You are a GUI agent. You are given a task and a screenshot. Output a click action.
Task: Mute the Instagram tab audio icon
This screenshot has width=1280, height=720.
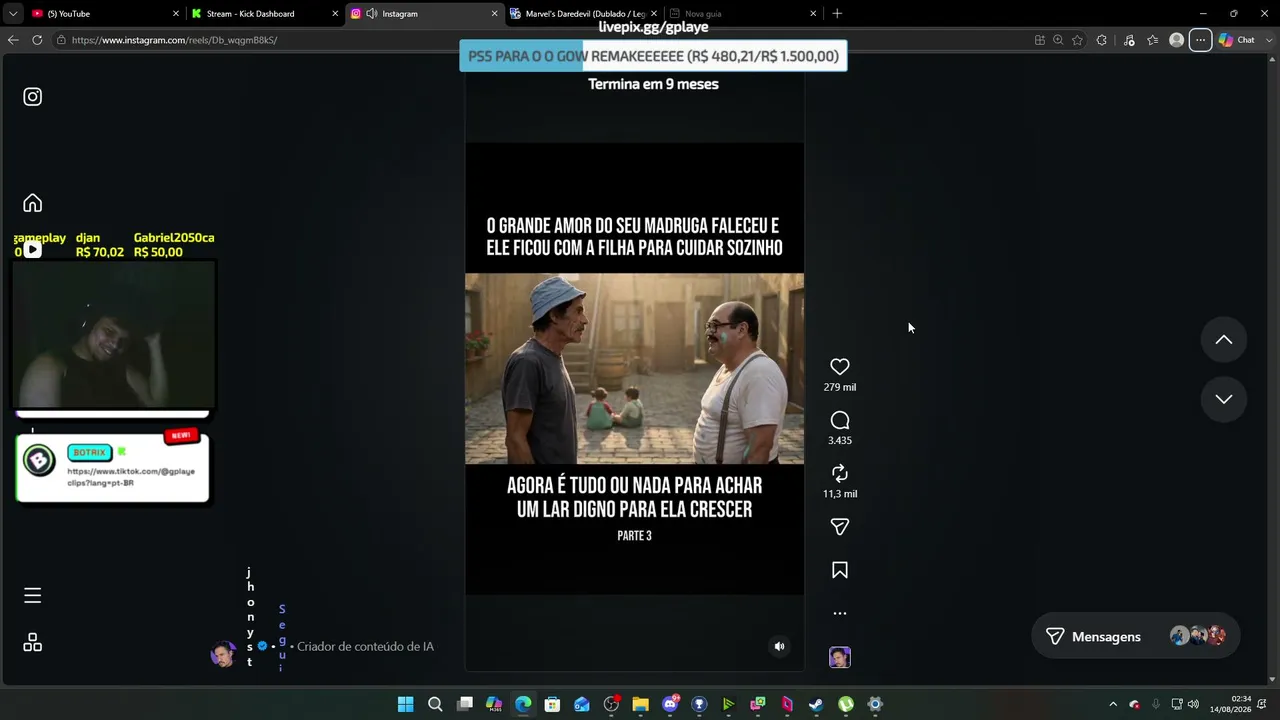coord(372,14)
